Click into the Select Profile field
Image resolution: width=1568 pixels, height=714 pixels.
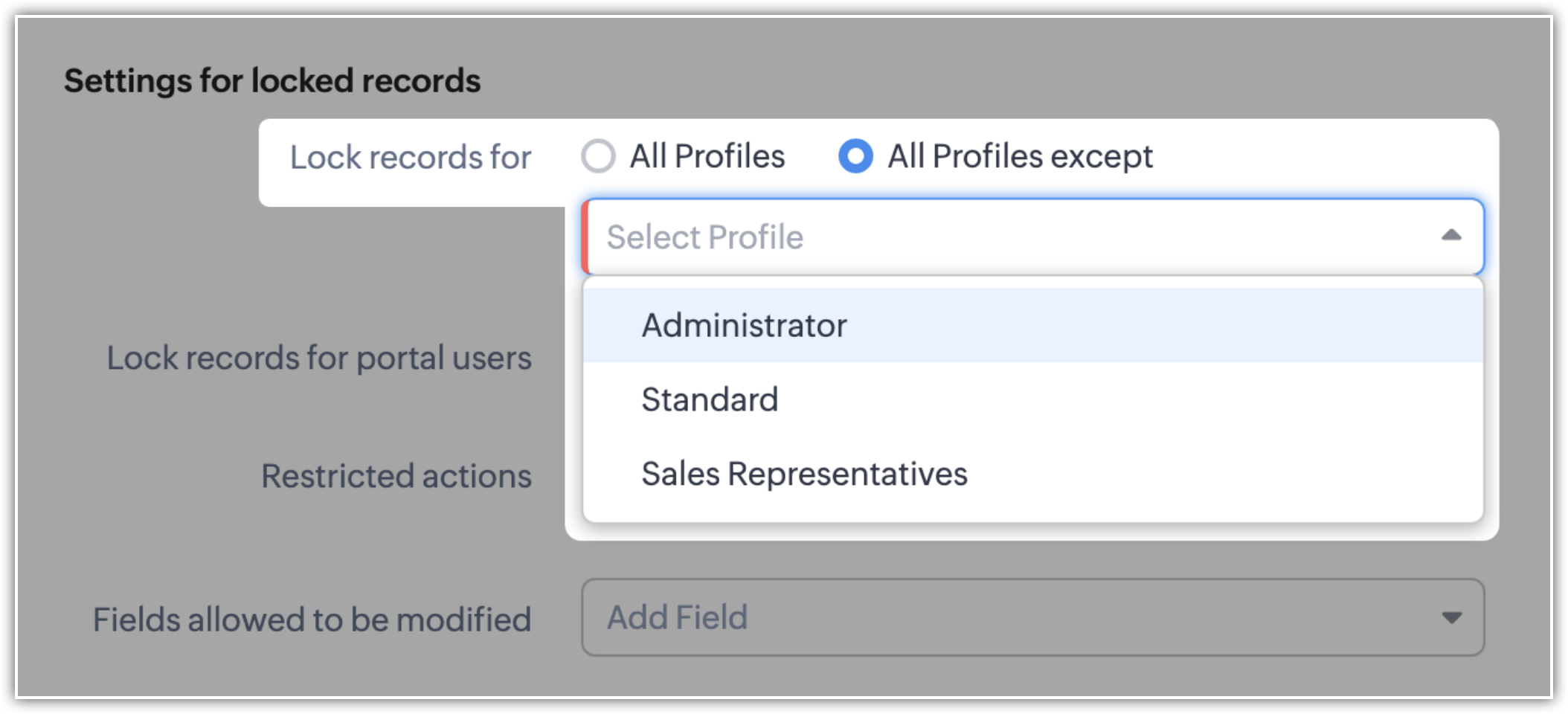point(1041,237)
